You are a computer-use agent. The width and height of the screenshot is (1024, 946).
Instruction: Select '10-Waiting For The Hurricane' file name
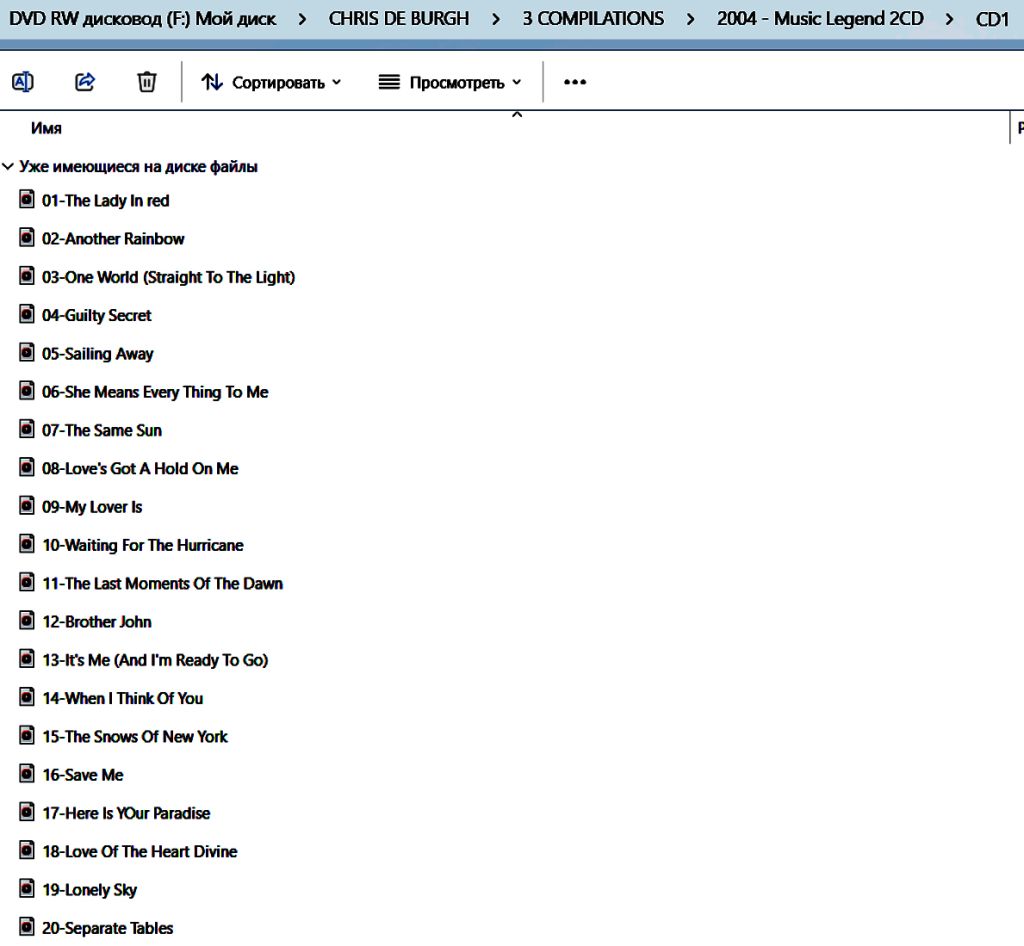(143, 545)
